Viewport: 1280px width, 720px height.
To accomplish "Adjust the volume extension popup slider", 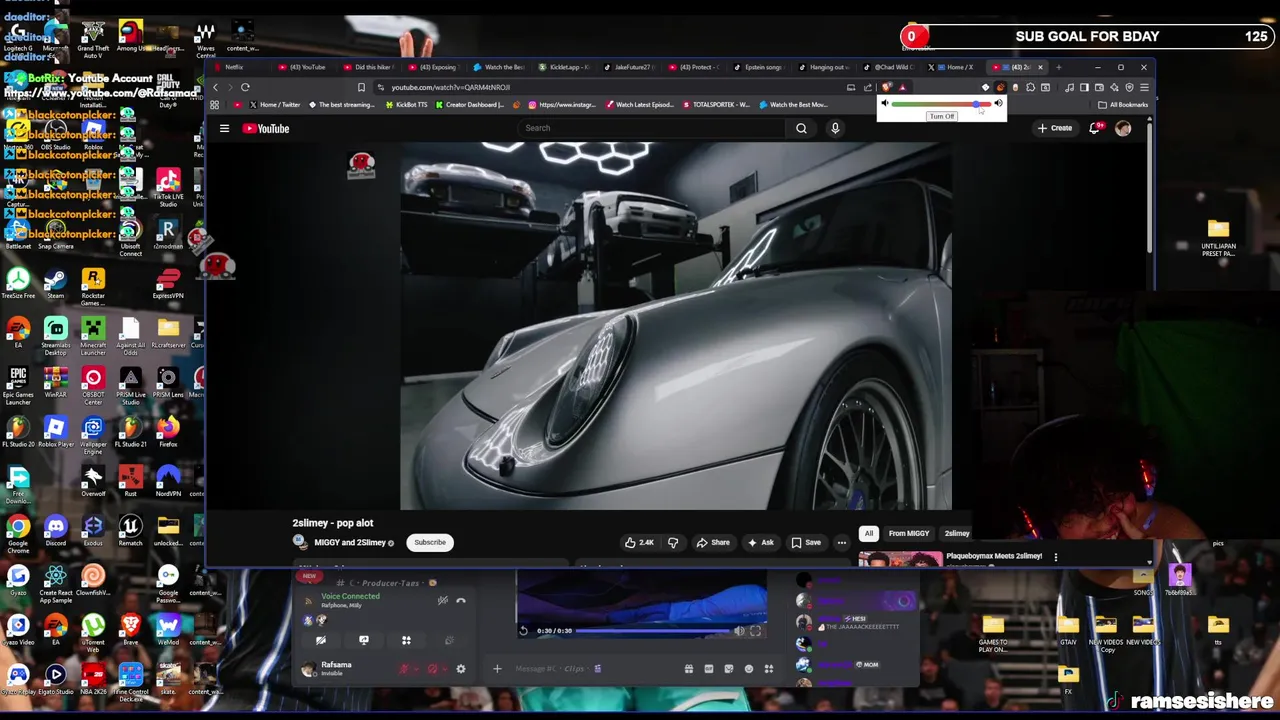I will [x=941, y=104].
